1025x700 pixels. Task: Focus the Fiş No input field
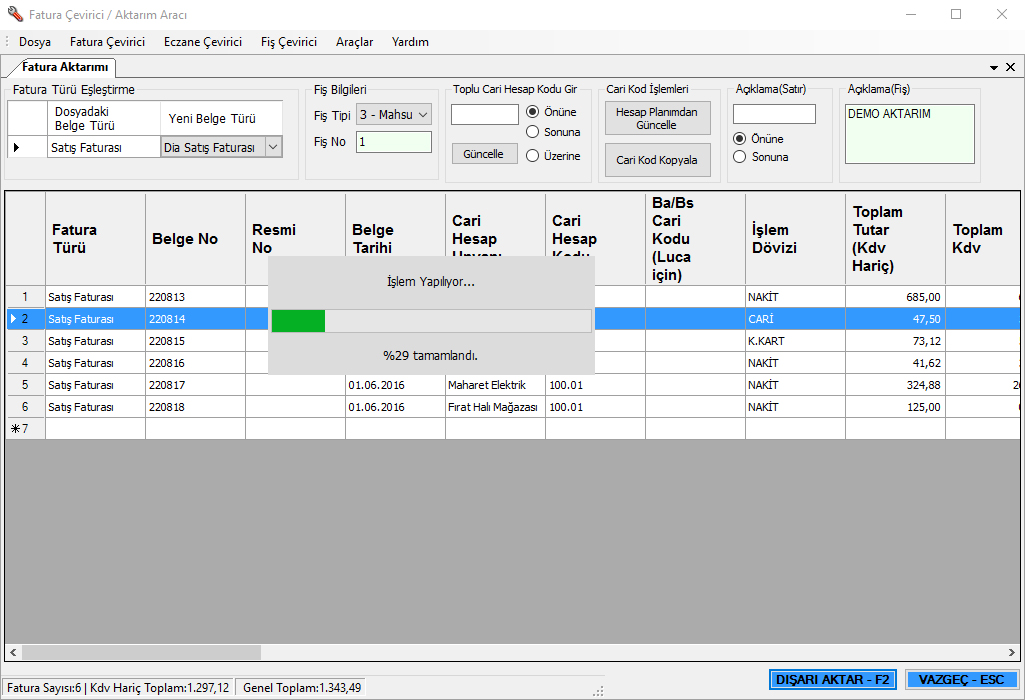(x=394, y=142)
